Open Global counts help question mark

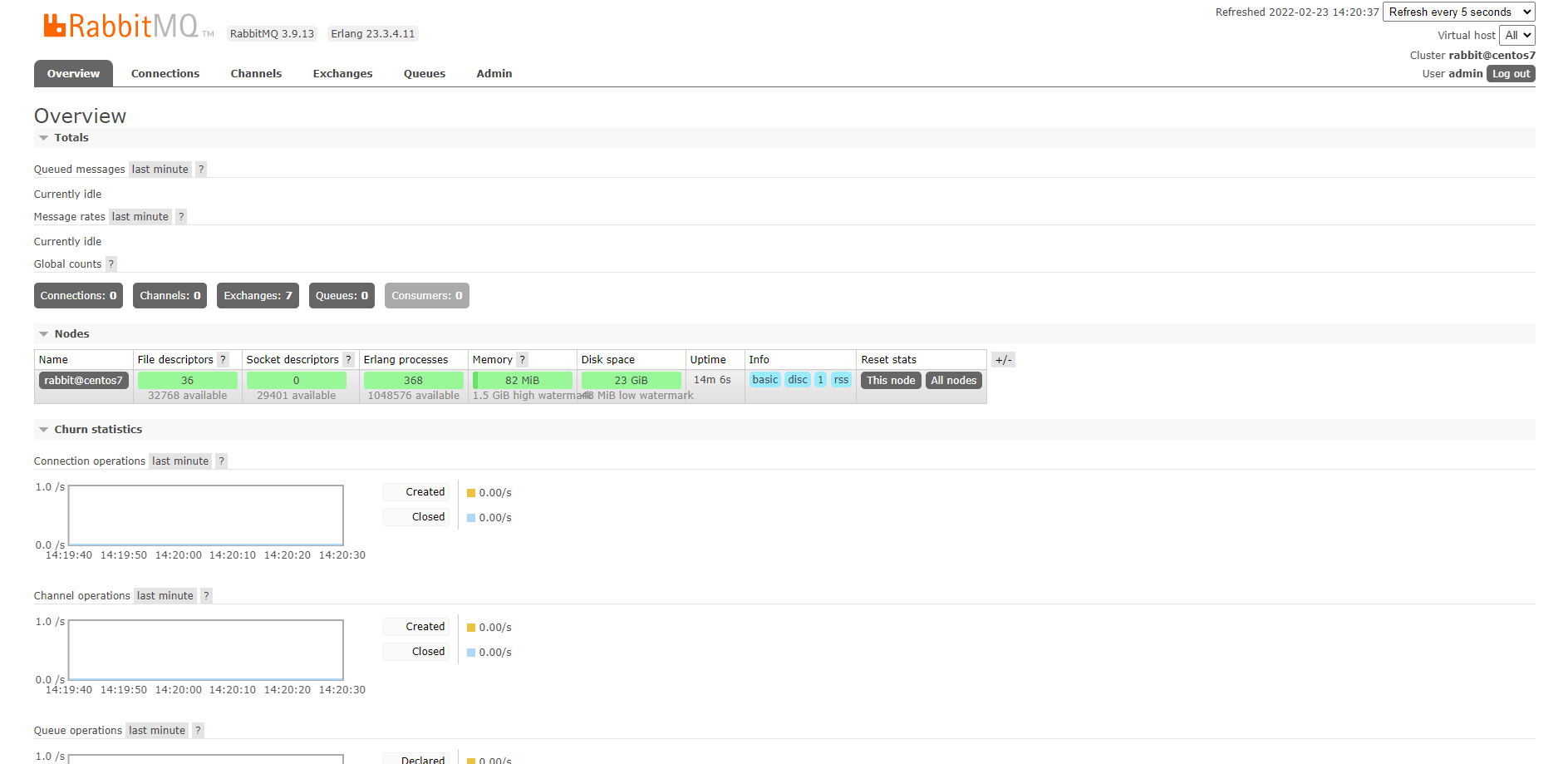[x=111, y=264]
